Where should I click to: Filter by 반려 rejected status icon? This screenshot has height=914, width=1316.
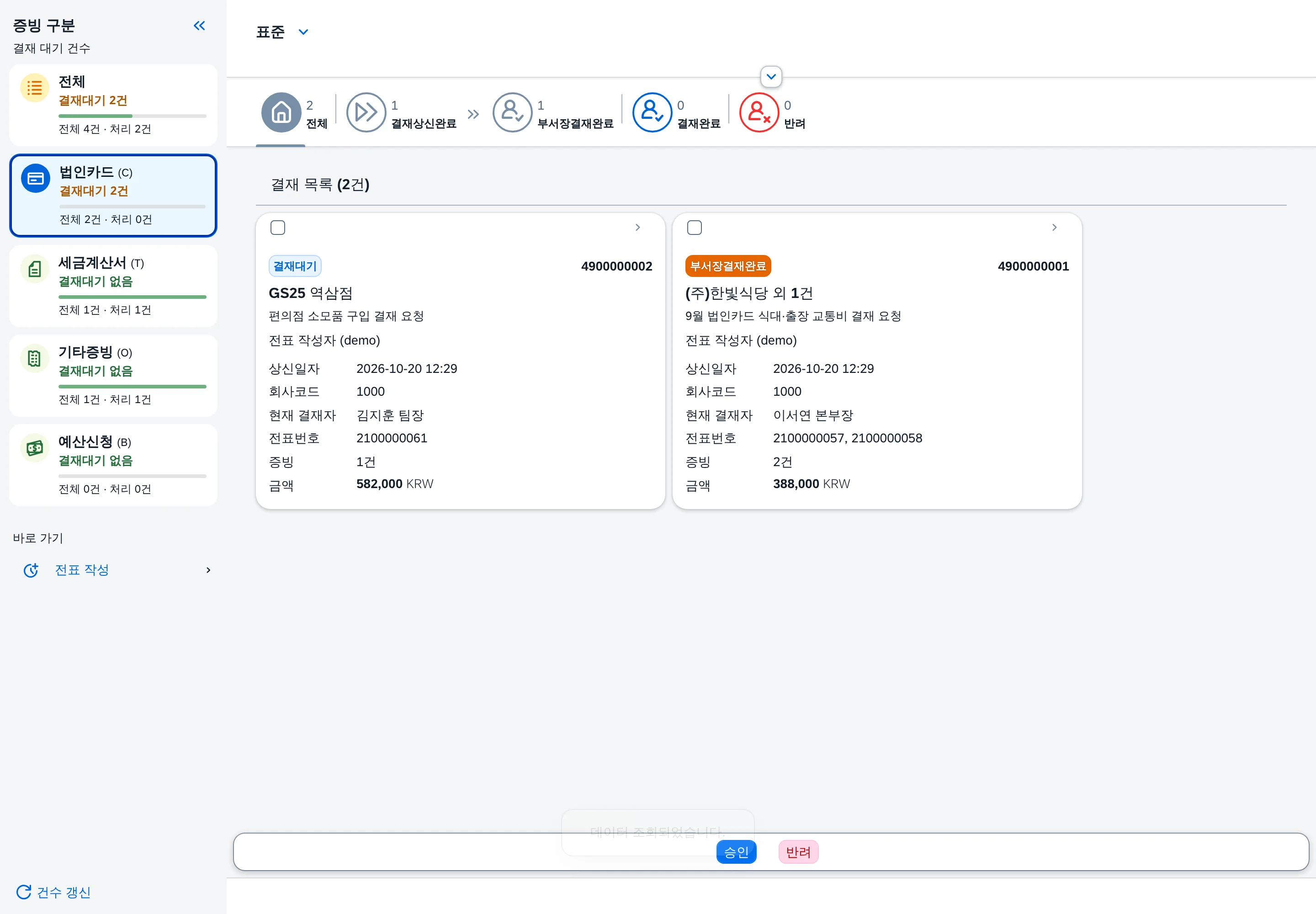pyautogui.click(x=759, y=112)
